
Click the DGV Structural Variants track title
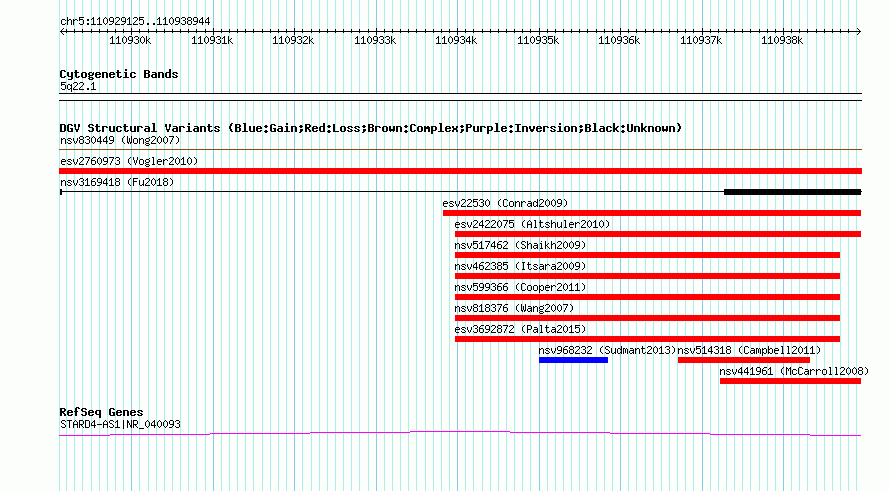tap(371, 128)
